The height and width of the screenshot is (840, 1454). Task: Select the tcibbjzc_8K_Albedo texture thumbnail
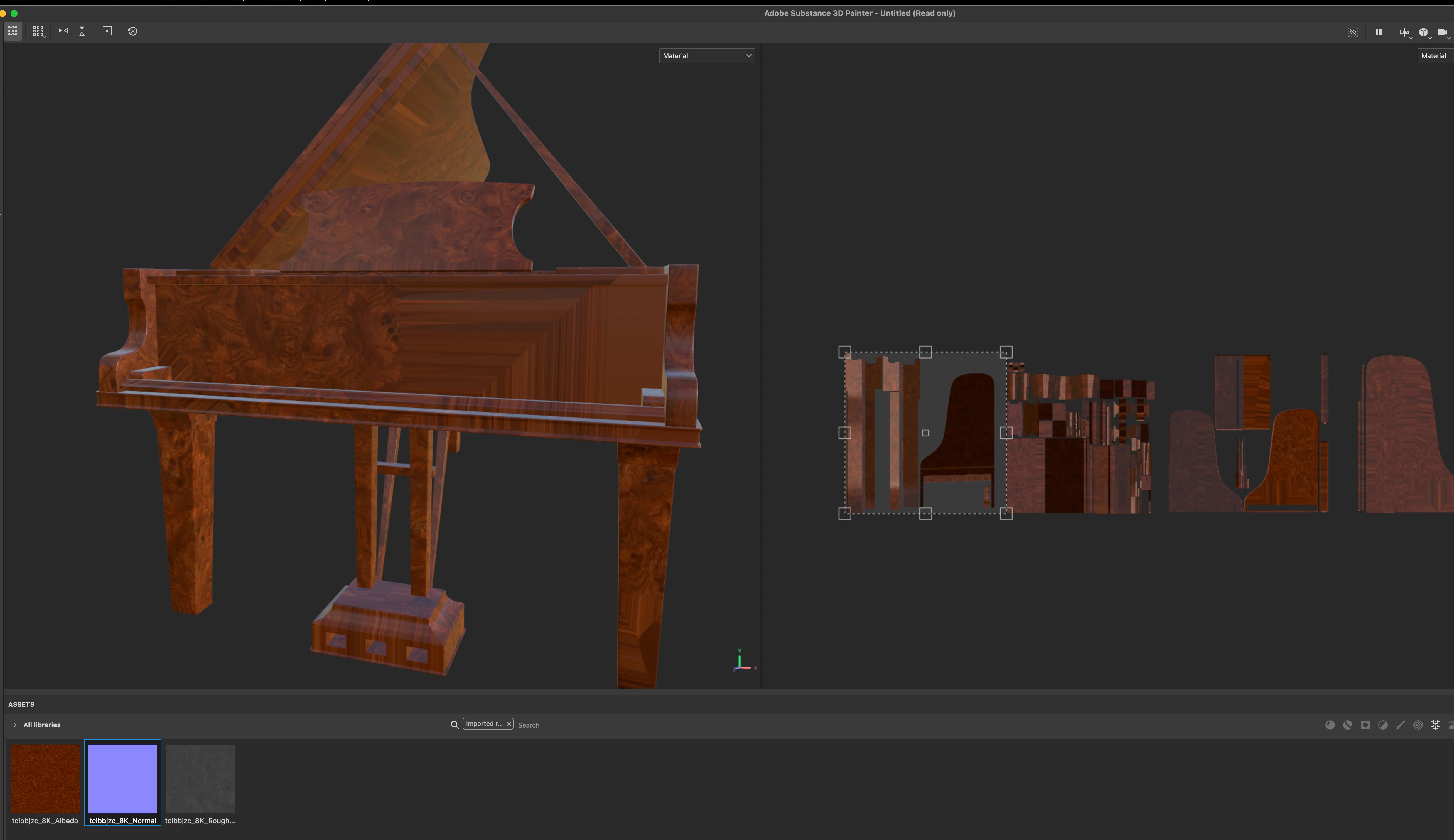tap(45, 779)
